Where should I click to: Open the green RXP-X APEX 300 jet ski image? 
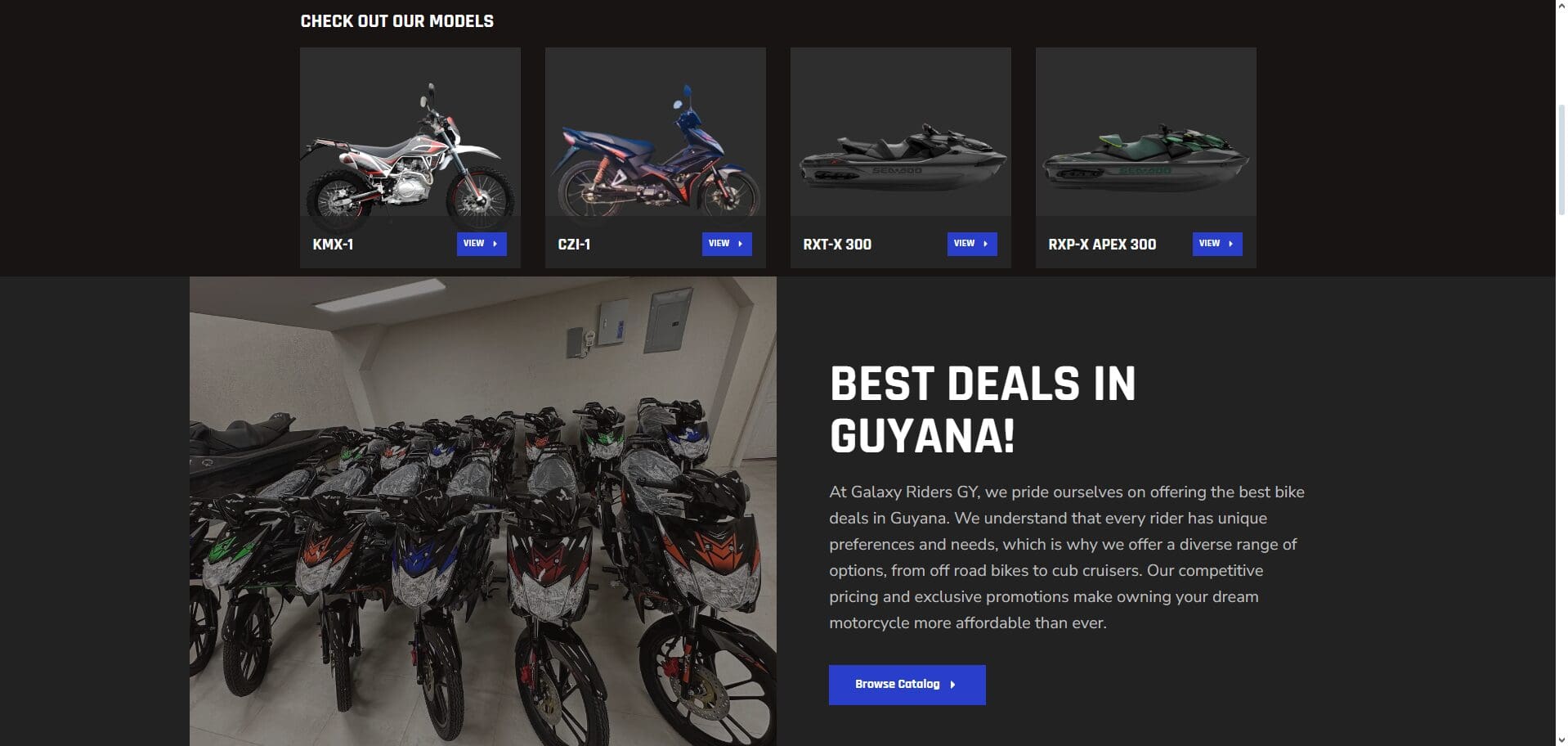pyautogui.click(x=1146, y=133)
